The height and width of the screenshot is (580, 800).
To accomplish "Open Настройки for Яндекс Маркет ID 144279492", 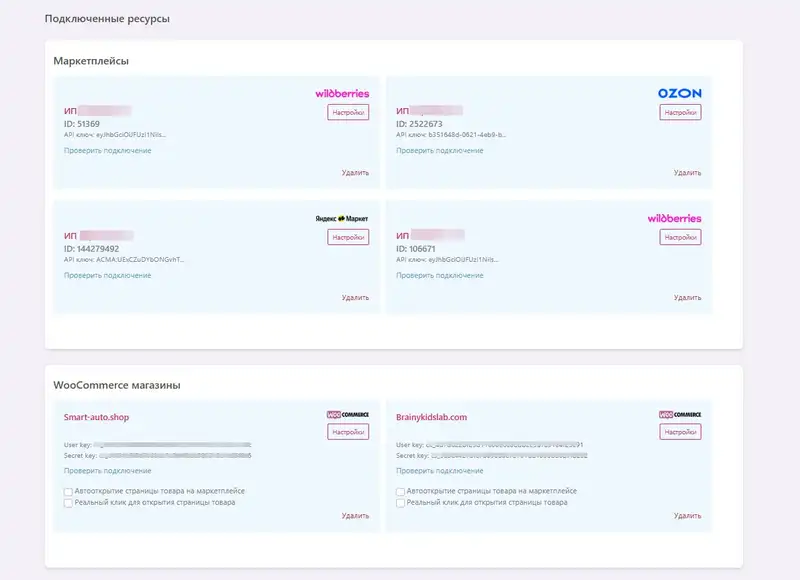I will click(348, 237).
